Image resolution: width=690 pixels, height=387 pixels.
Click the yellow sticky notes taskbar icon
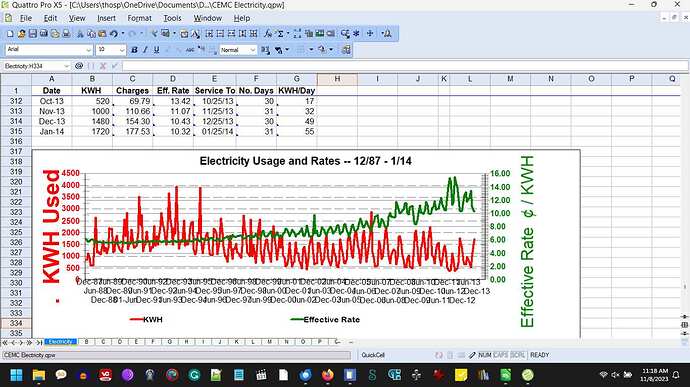(x=461, y=375)
